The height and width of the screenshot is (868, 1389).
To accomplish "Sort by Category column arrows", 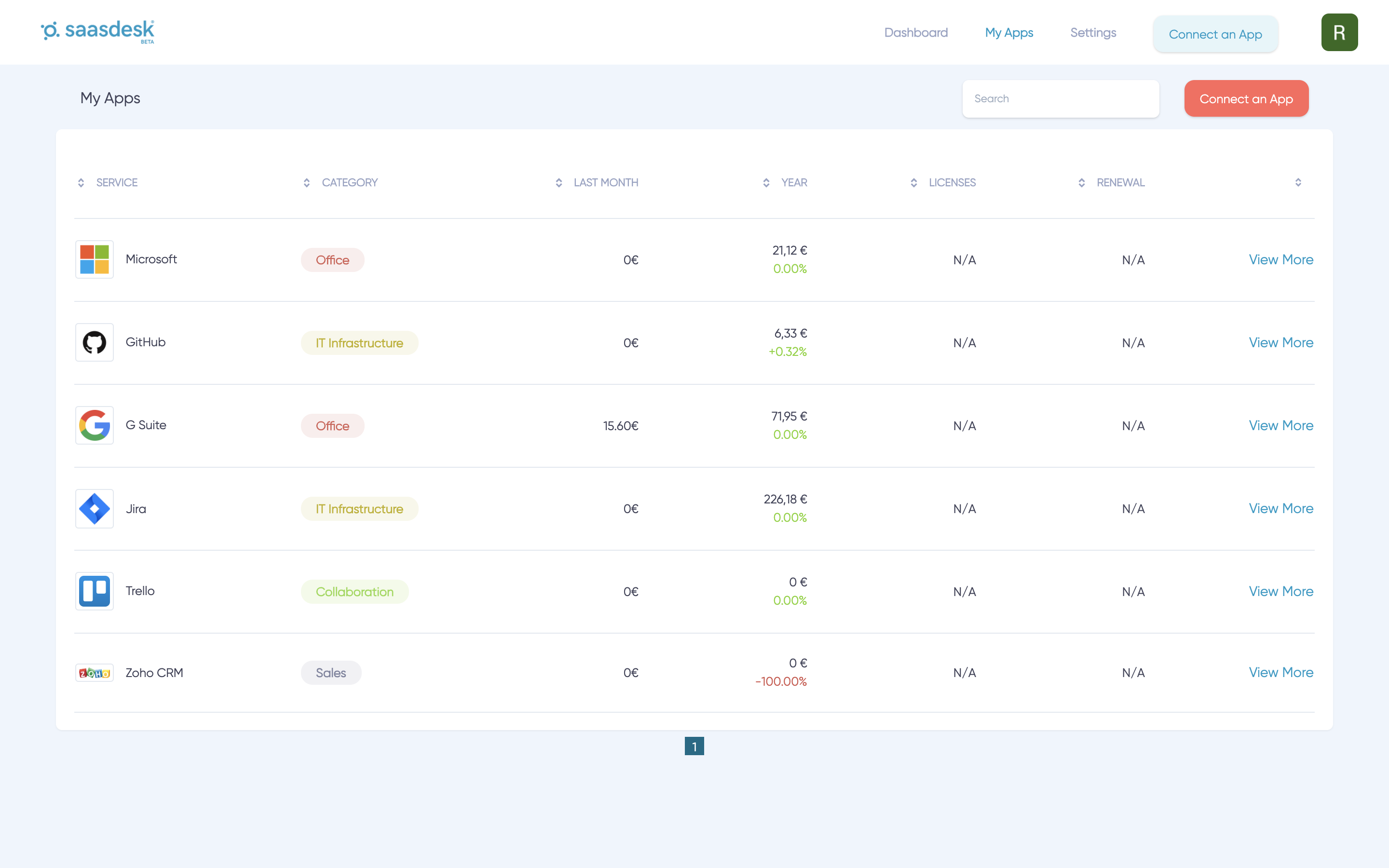I will tap(307, 183).
